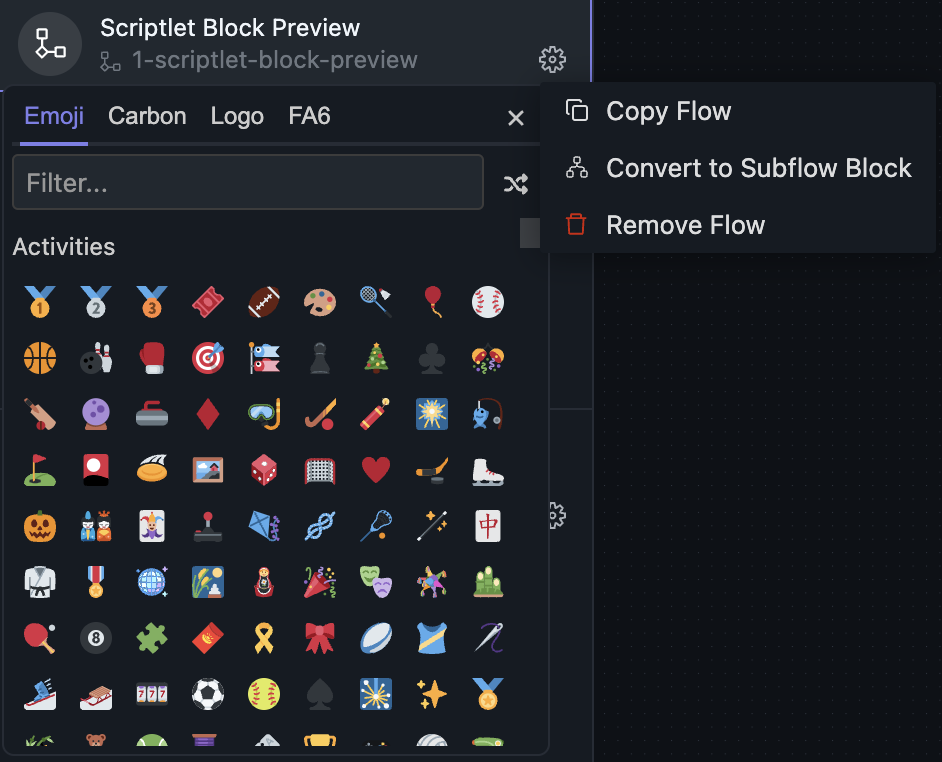Close the emoji picker panel
Image resolution: width=942 pixels, height=762 pixels.
click(x=516, y=118)
